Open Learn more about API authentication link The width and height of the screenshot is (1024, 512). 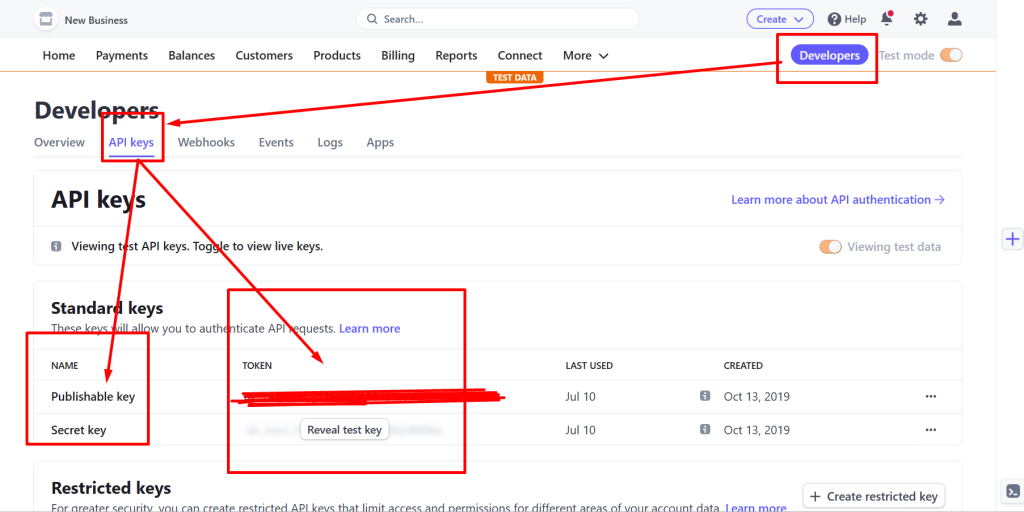click(x=838, y=200)
